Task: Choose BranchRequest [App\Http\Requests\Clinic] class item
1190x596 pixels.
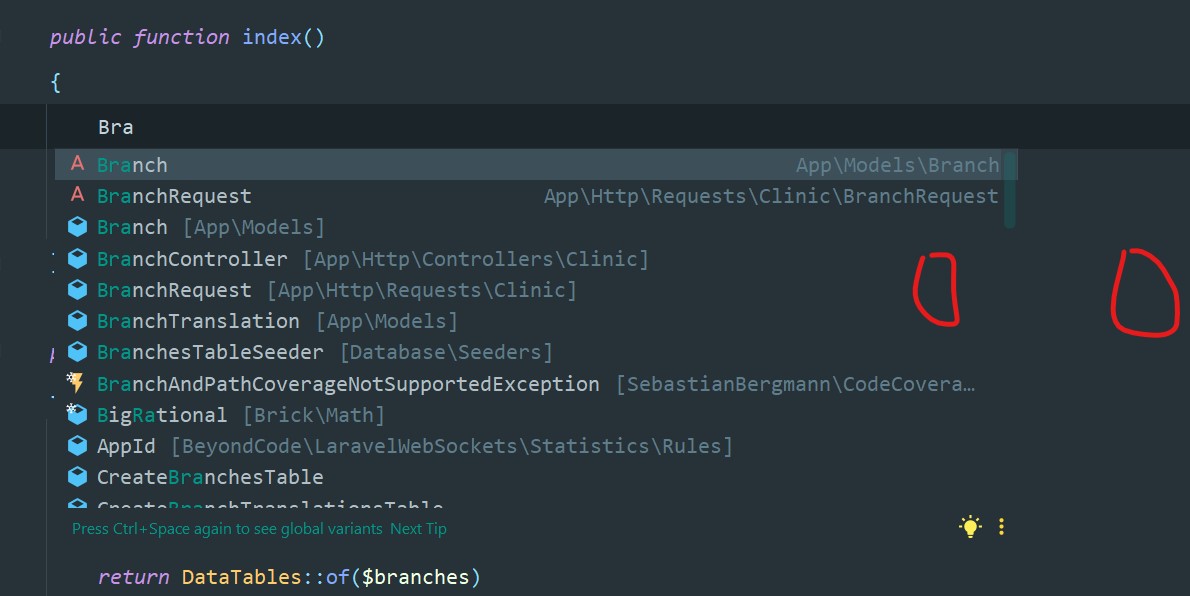Action: [536, 290]
